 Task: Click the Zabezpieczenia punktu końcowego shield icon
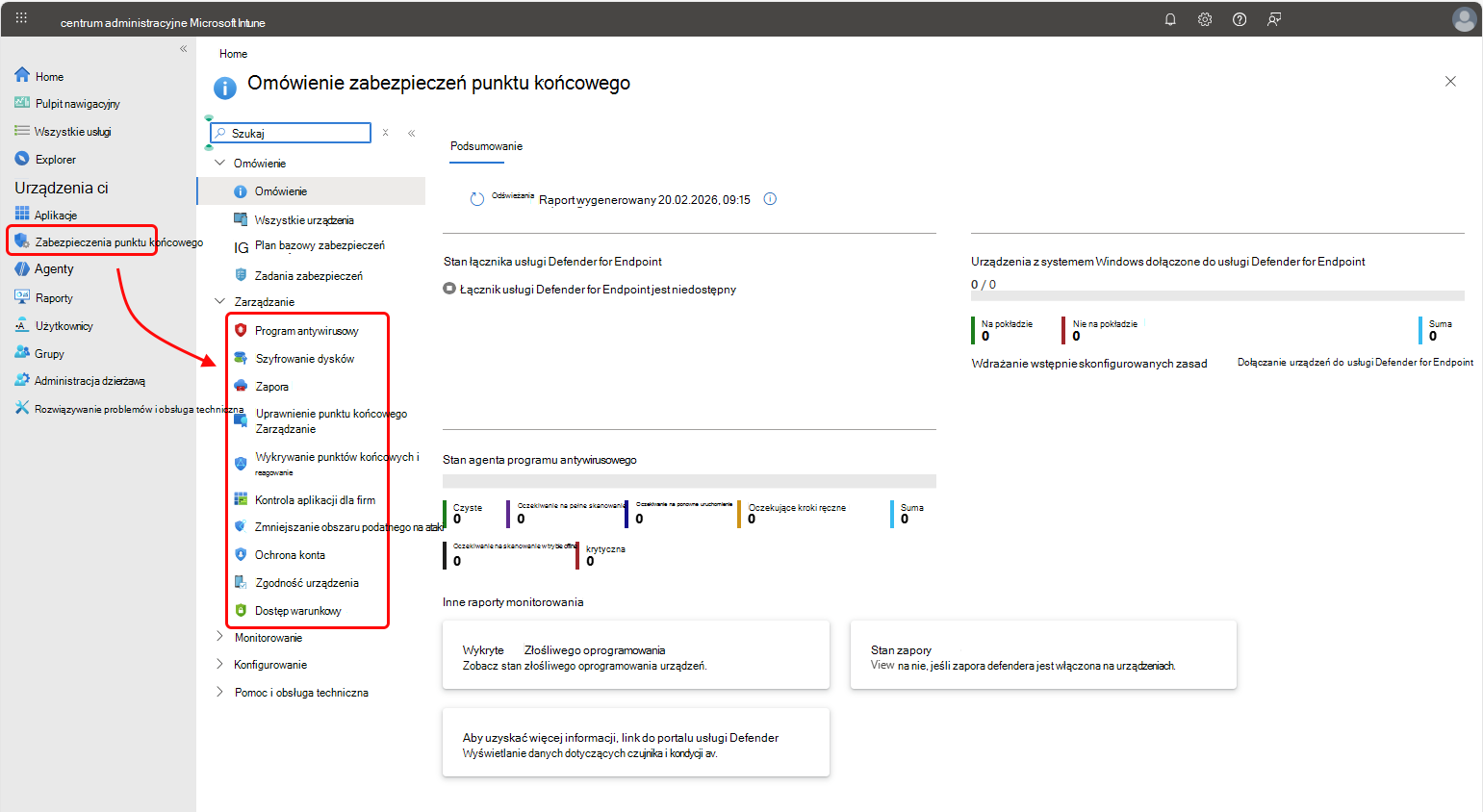(x=22, y=241)
